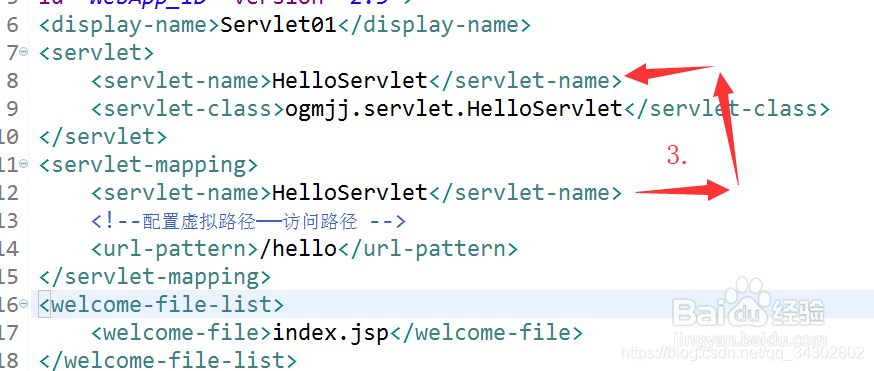Click the /hello url-pattern value
This screenshot has height=371, width=874.
tap(299, 248)
